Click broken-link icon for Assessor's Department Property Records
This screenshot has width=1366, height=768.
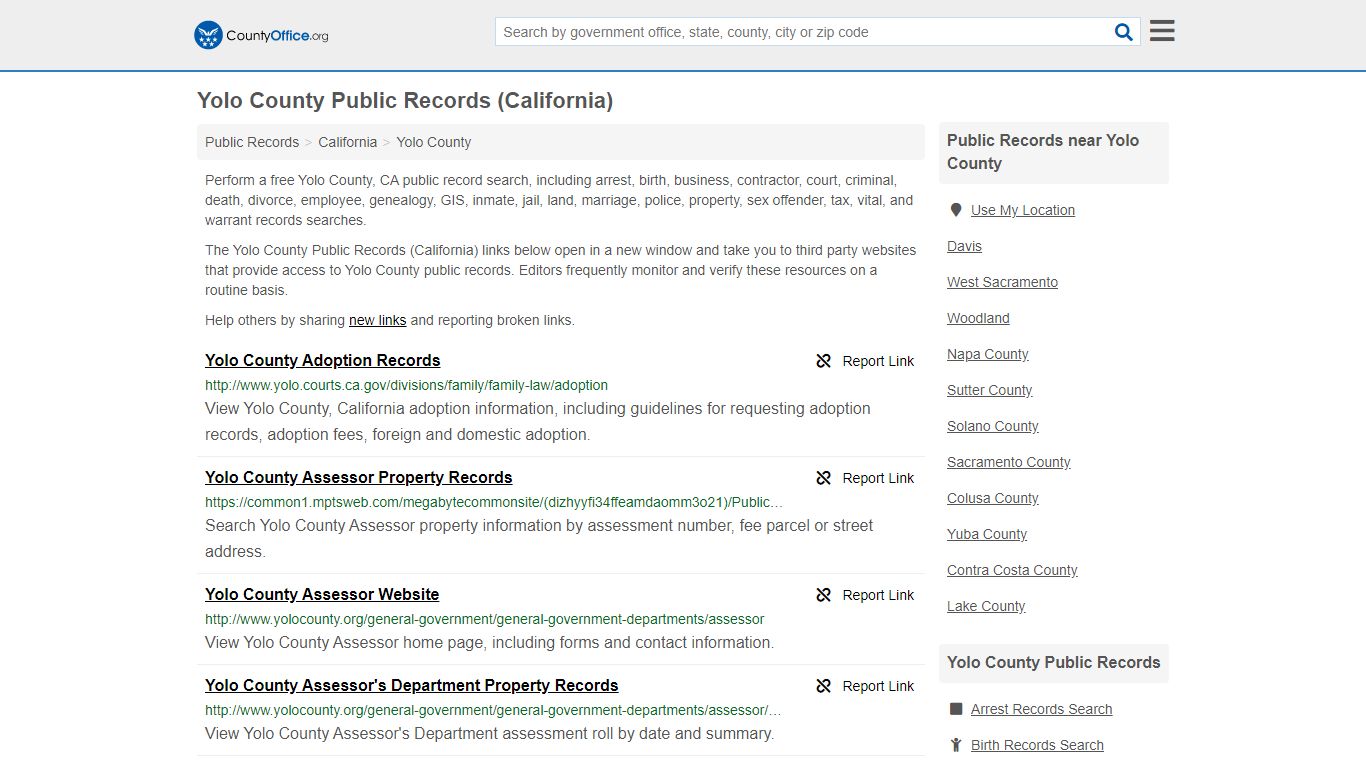pyautogui.click(x=824, y=686)
